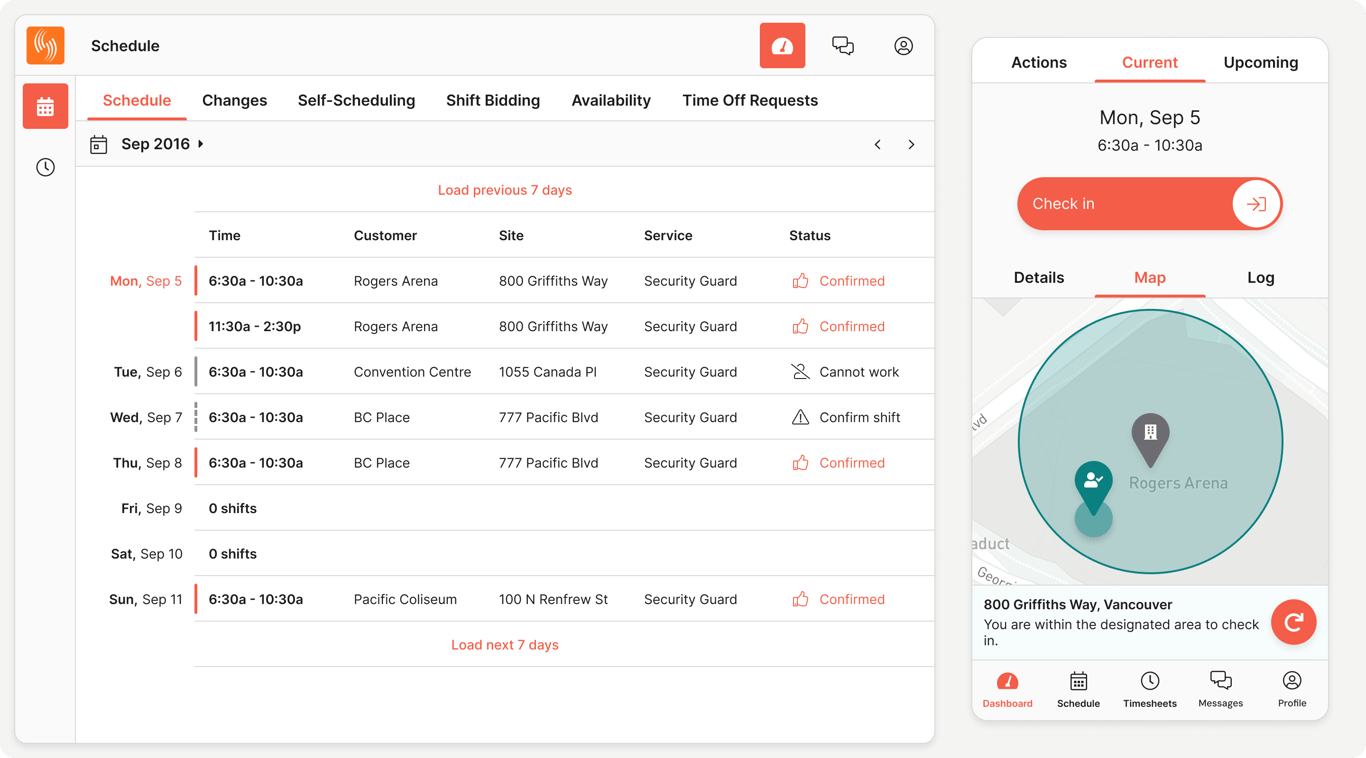Expand the Sep 2016 month picker arrow
The height and width of the screenshot is (758, 1366).
pos(201,144)
